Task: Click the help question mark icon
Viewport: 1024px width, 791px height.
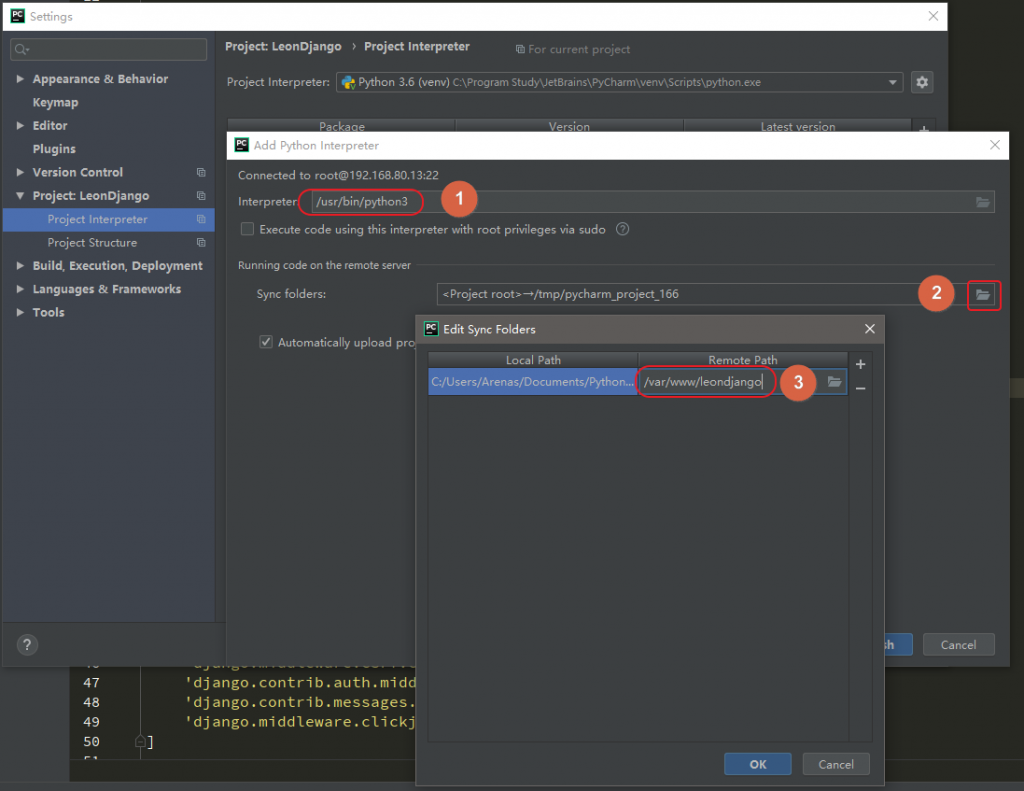Action: point(28,645)
